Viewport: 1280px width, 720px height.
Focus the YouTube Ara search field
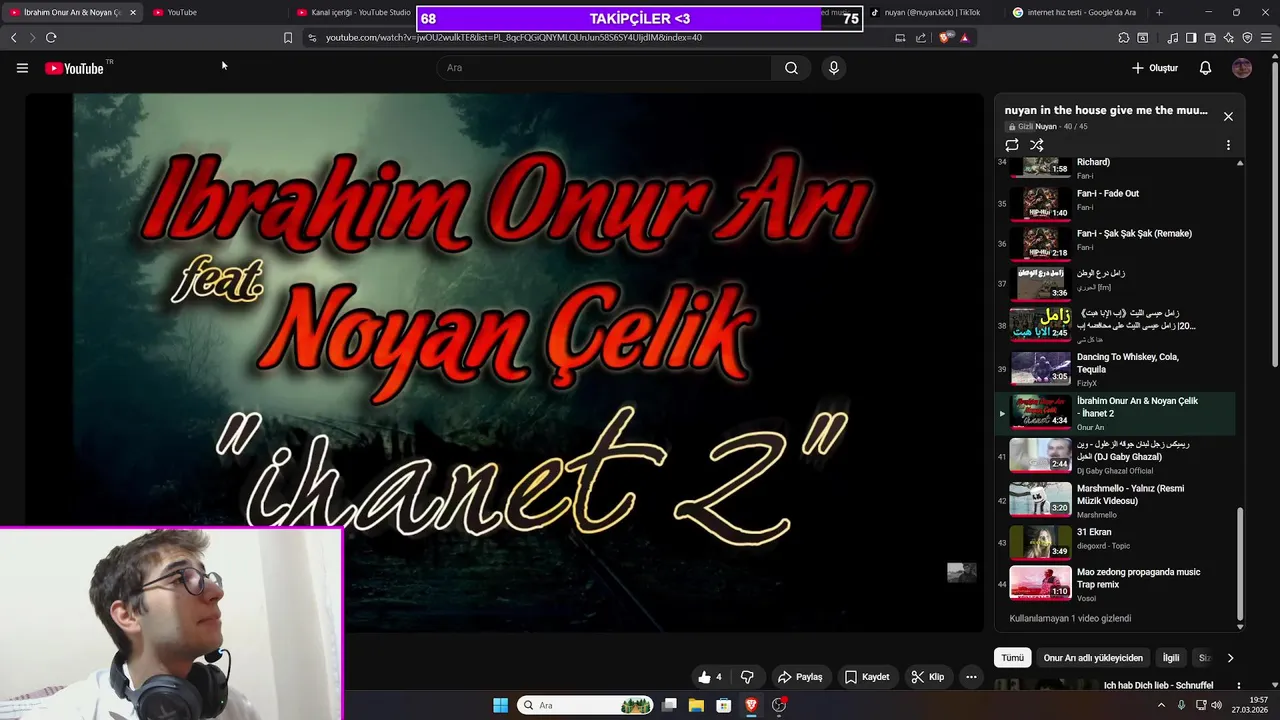click(x=604, y=68)
